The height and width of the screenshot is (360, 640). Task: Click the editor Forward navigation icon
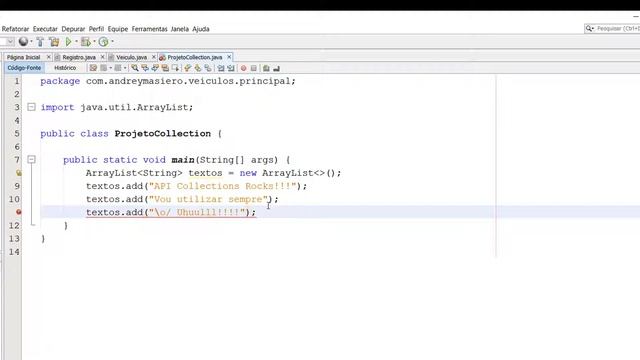(x=118, y=68)
